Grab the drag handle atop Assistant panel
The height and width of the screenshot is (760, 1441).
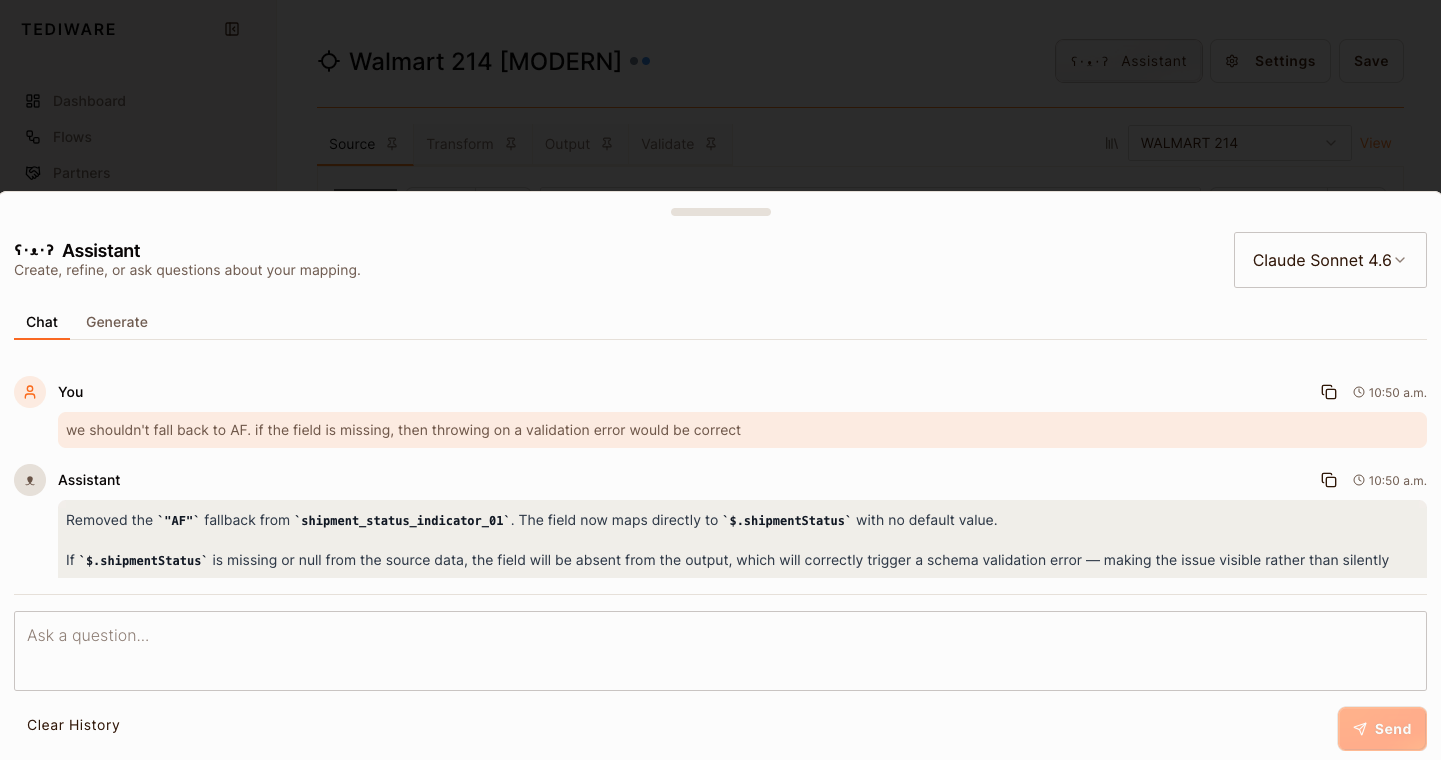coord(720,212)
